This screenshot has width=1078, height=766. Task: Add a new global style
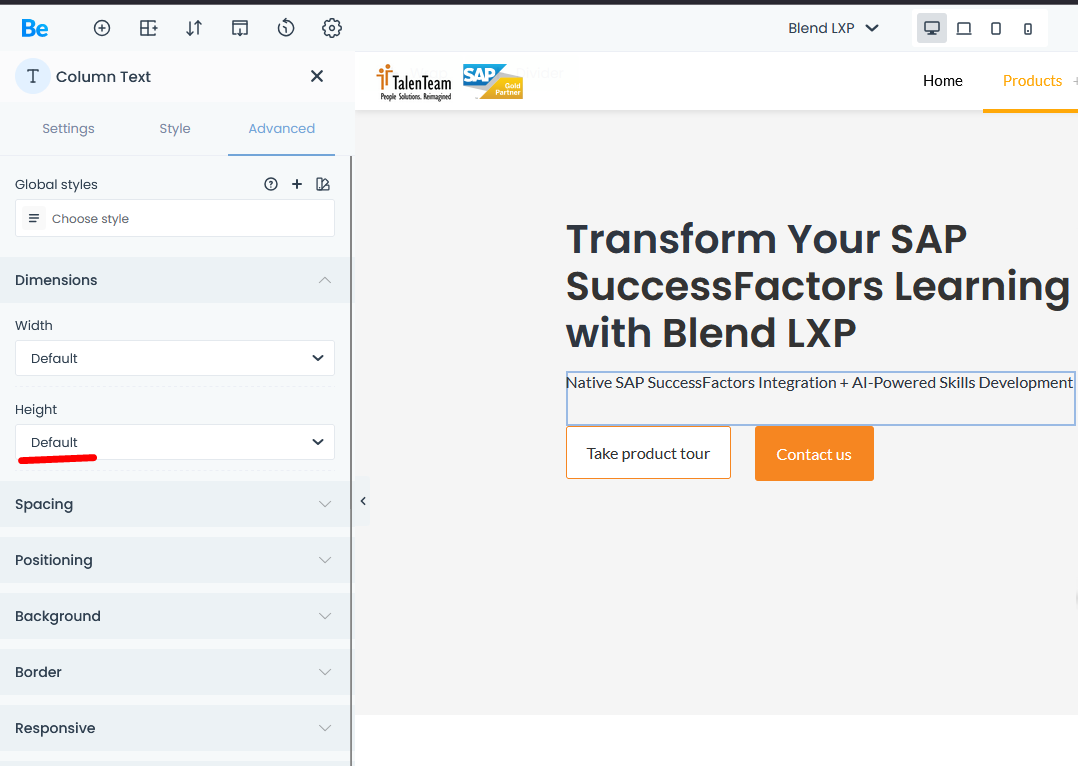(297, 184)
